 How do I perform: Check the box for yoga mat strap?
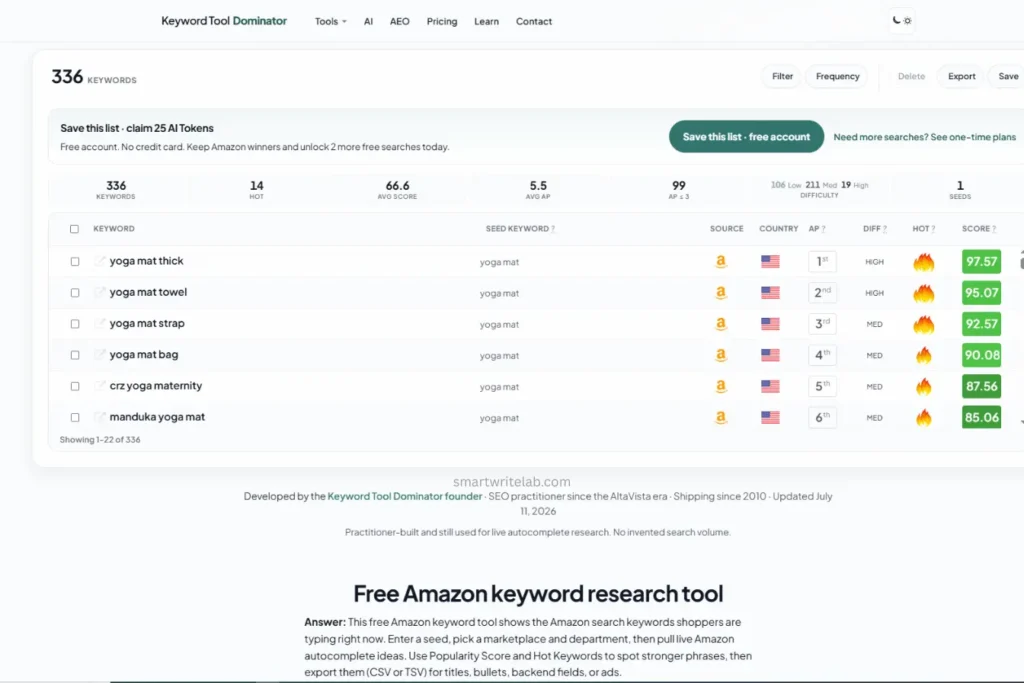tap(75, 325)
